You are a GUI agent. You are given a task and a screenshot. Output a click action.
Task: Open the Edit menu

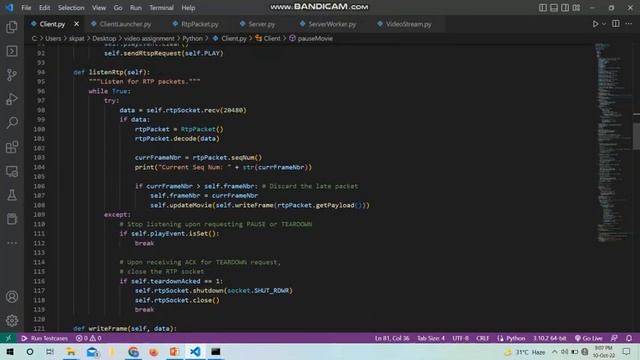point(44,8)
